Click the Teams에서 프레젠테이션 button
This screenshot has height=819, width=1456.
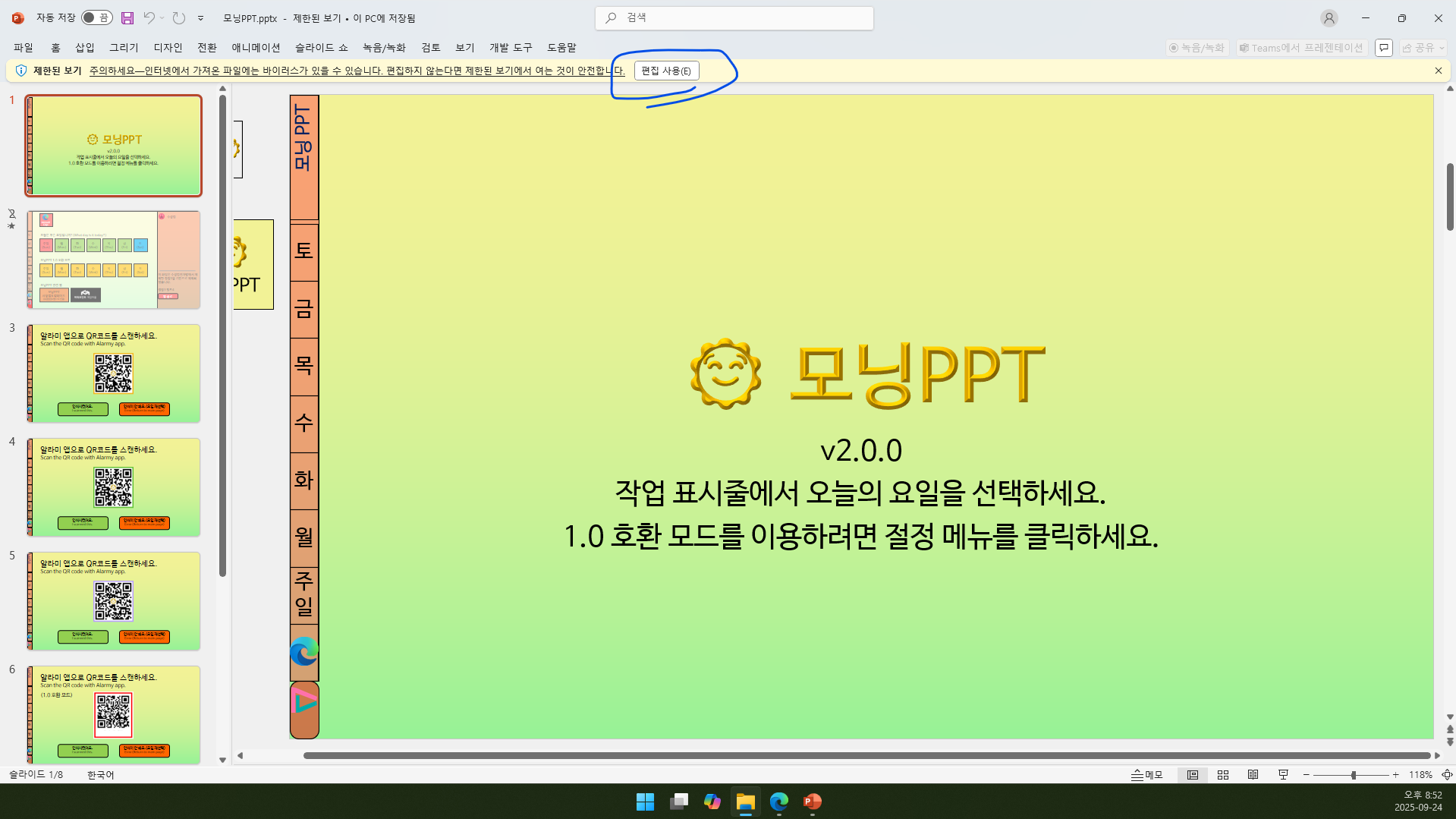pos(1300,47)
